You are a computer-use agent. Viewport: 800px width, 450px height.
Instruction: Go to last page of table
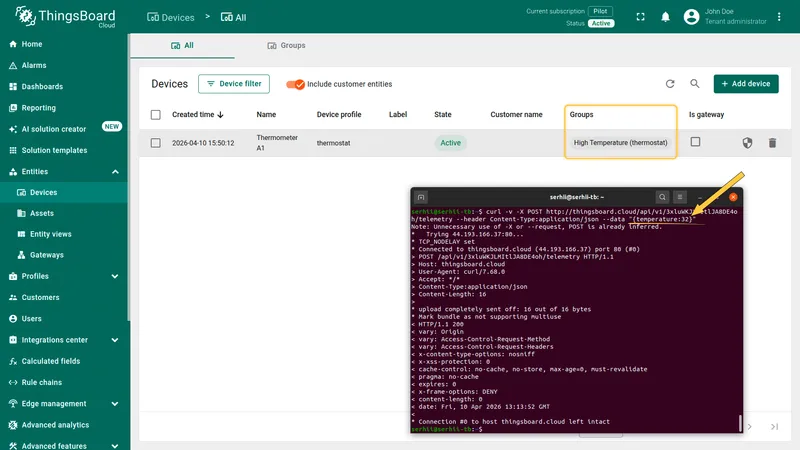click(x=774, y=427)
